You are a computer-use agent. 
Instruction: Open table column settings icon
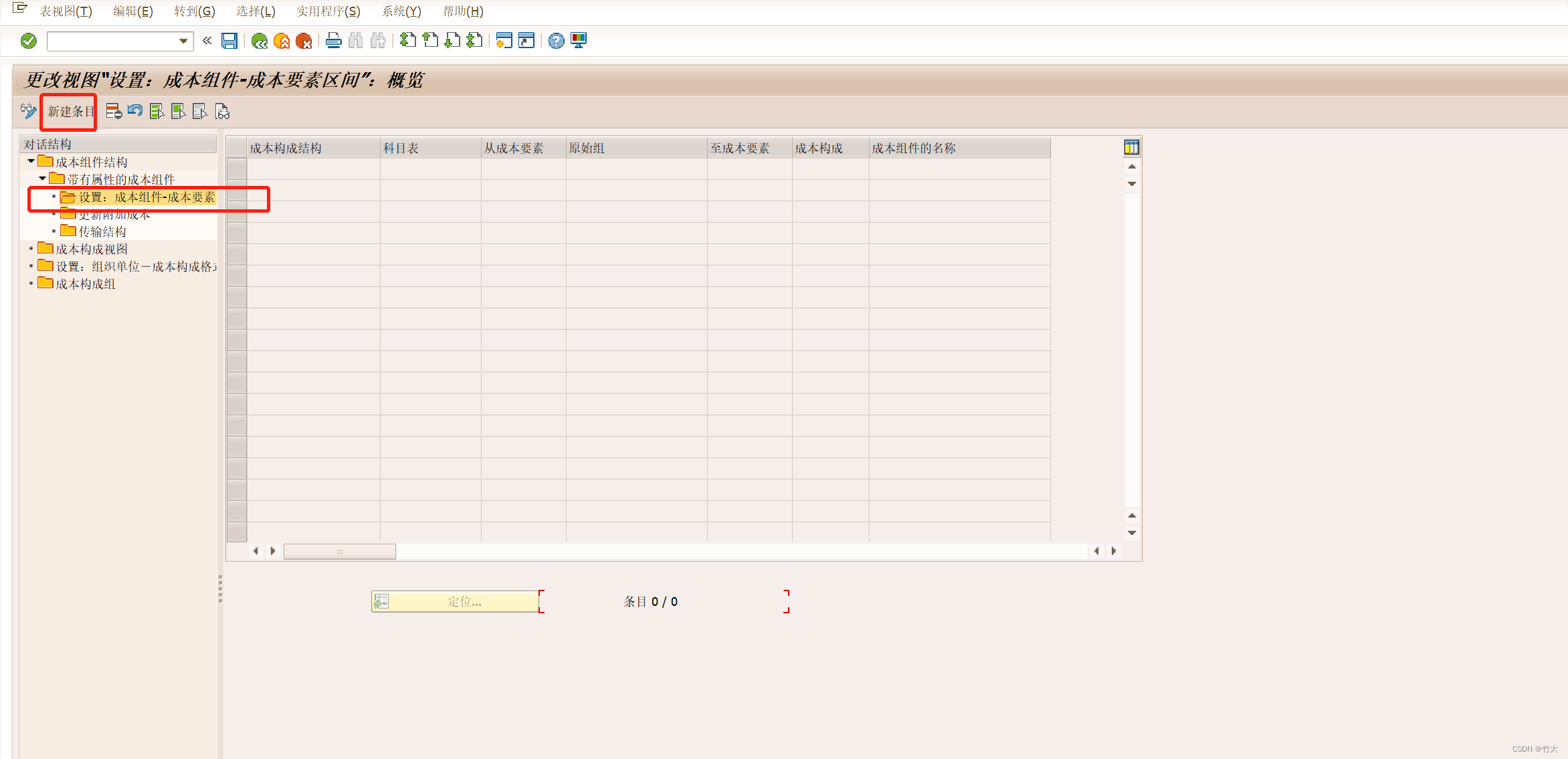tap(1131, 148)
